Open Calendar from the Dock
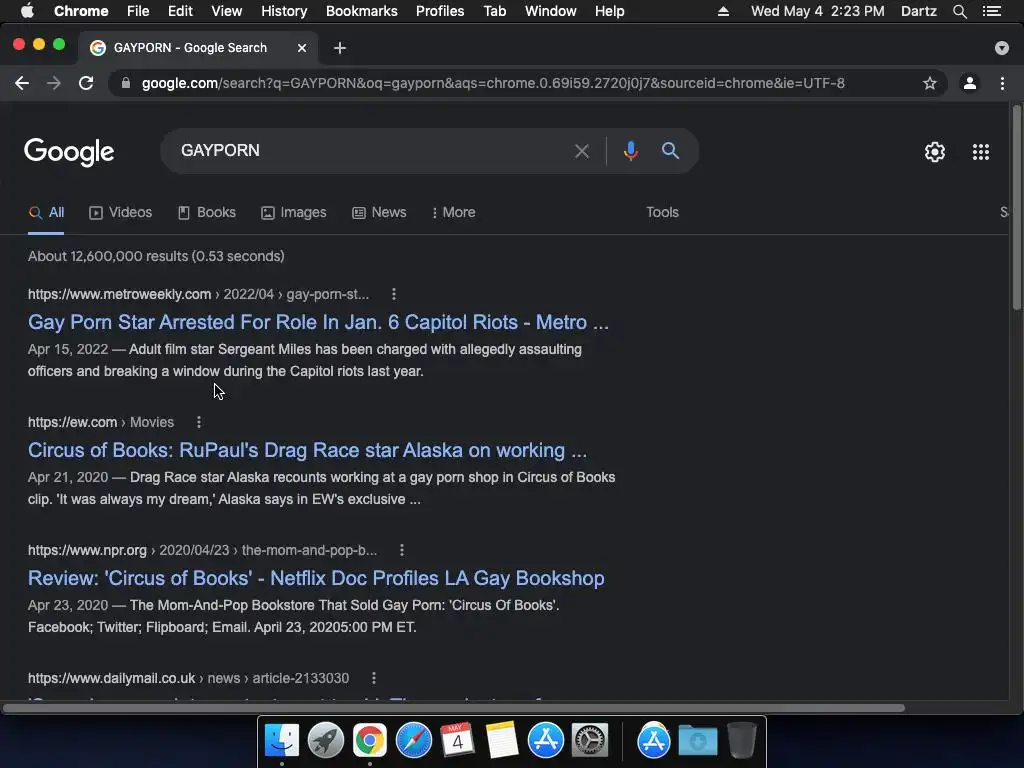 click(x=457, y=741)
